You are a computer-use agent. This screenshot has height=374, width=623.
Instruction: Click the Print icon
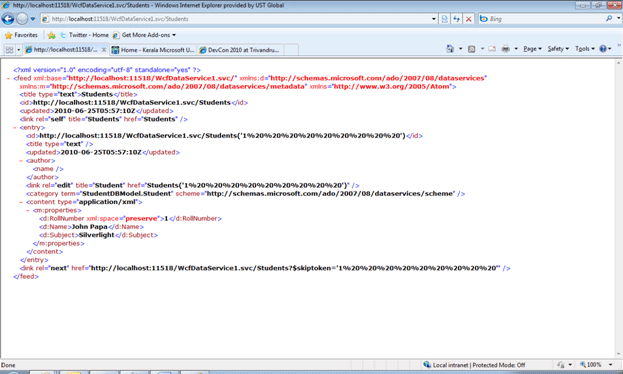tap(505, 48)
